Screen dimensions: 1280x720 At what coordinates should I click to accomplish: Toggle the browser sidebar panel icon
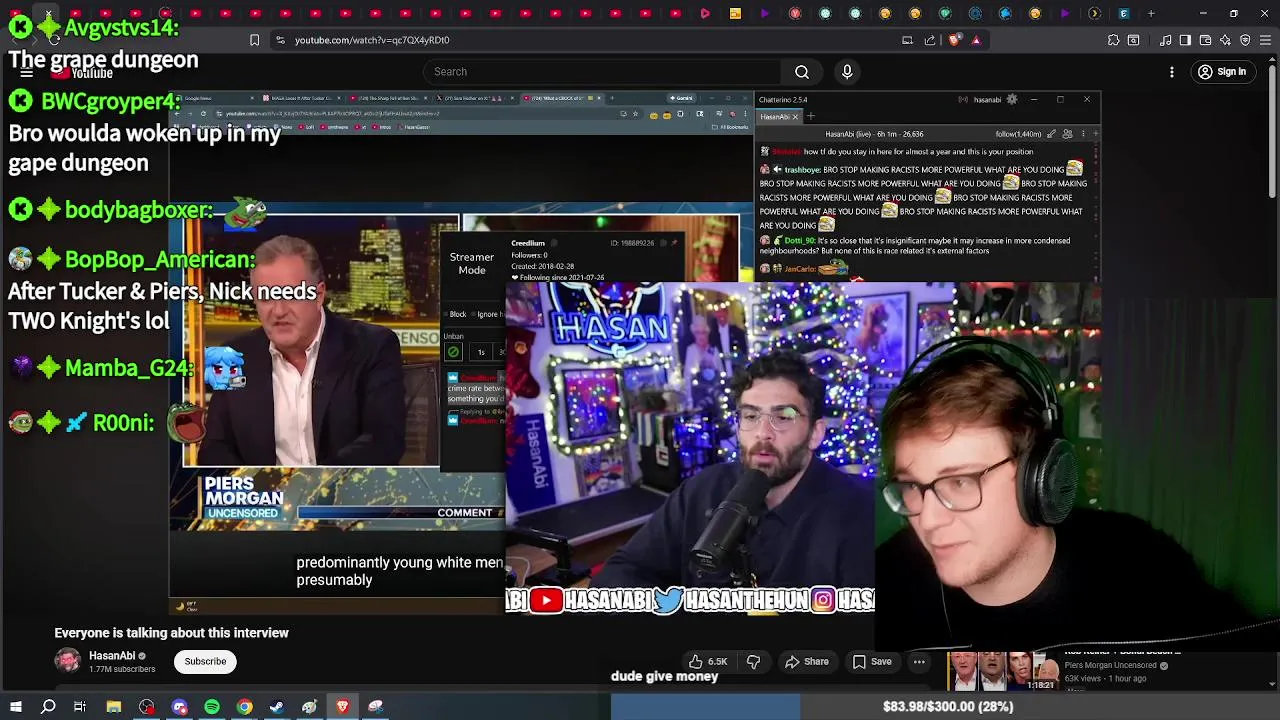(x=1185, y=40)
